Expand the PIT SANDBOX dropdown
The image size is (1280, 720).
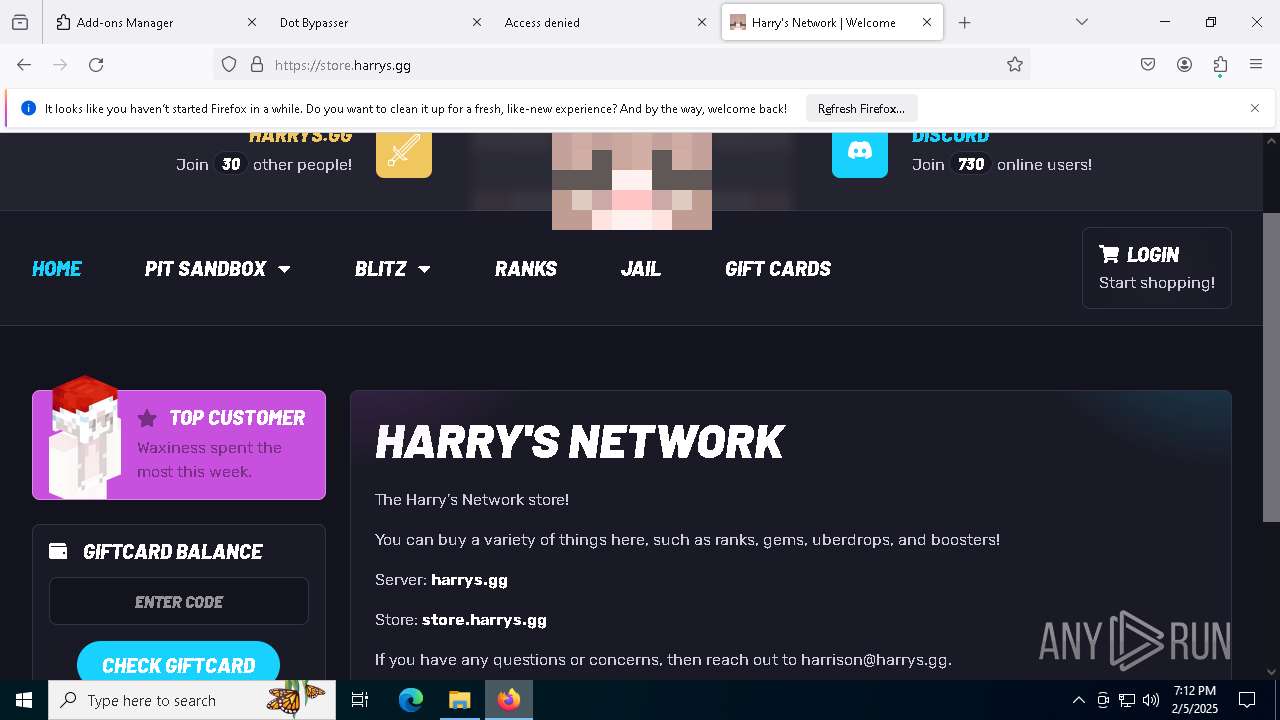tap(217, 268)
